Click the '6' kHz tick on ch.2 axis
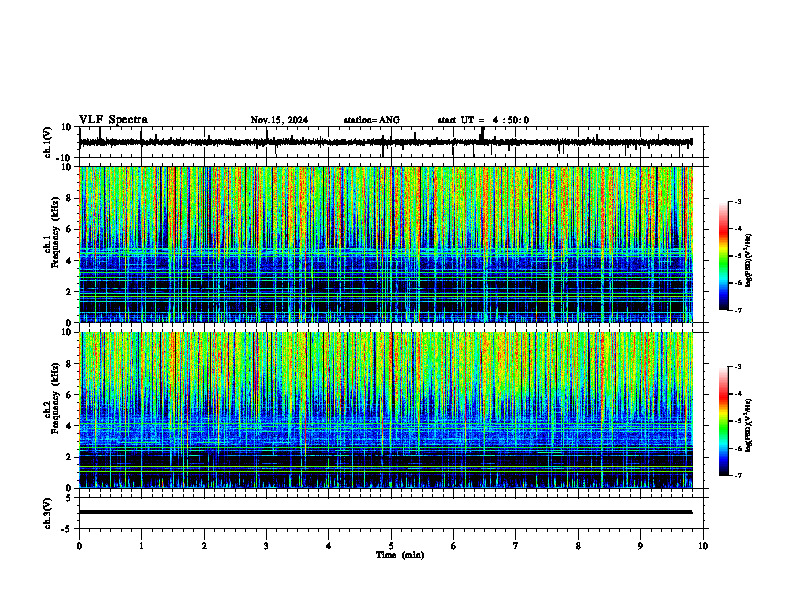The height and width of the screenshot is (612, 792). (x=69, y=395)
